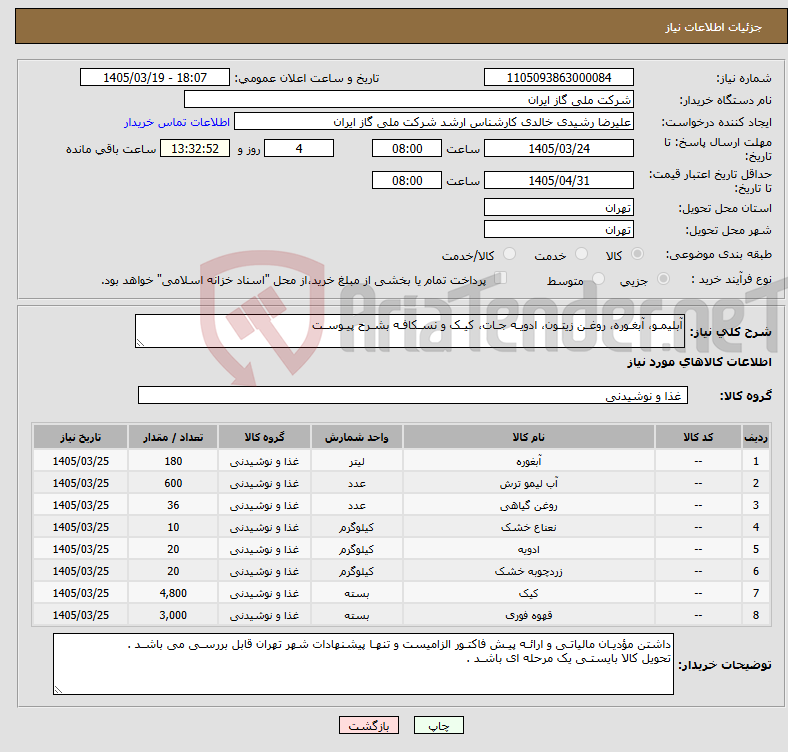Click the تاریخ نیاز column header
Screen dimensions: 788x752
tap(80, 437)
